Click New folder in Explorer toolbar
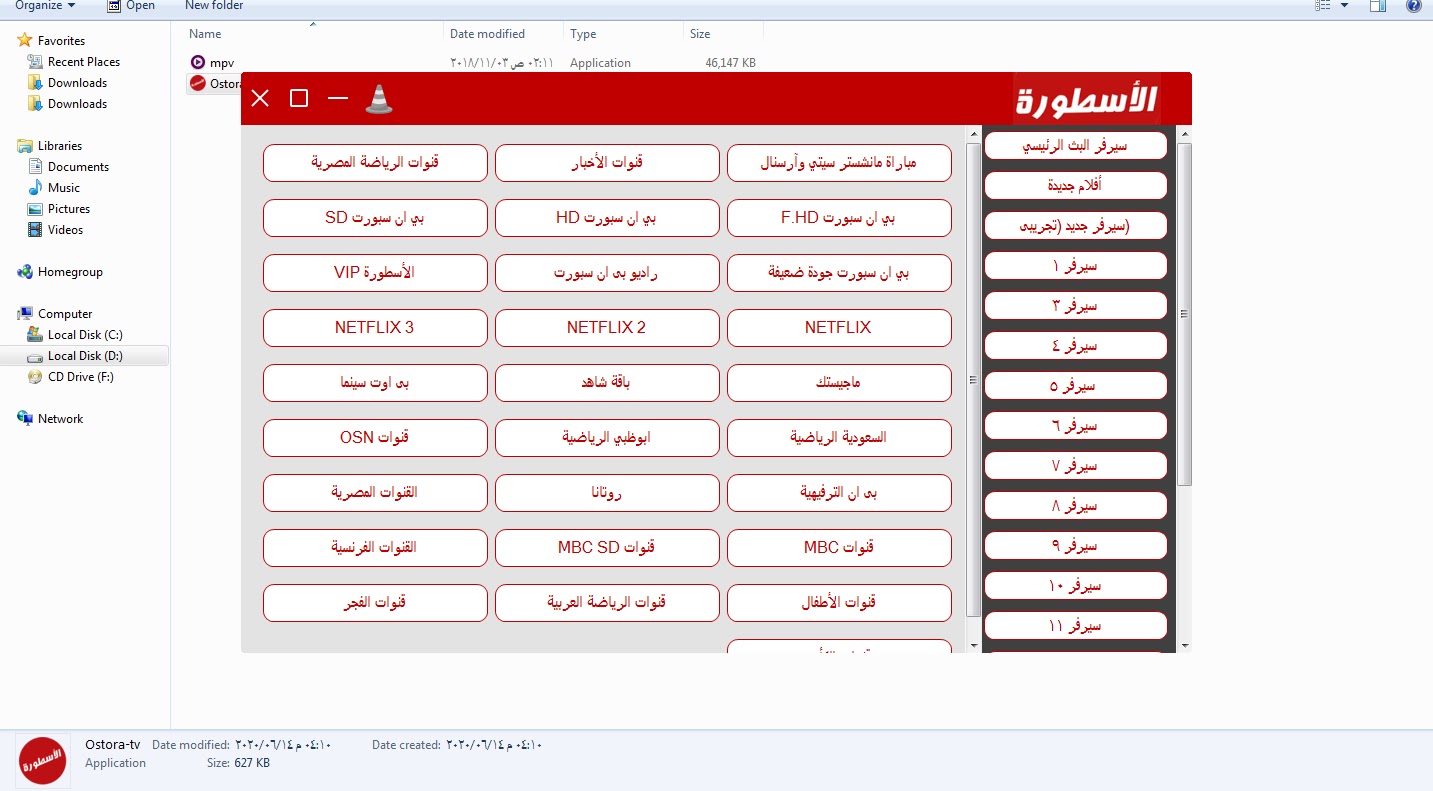 pos(214,6)
